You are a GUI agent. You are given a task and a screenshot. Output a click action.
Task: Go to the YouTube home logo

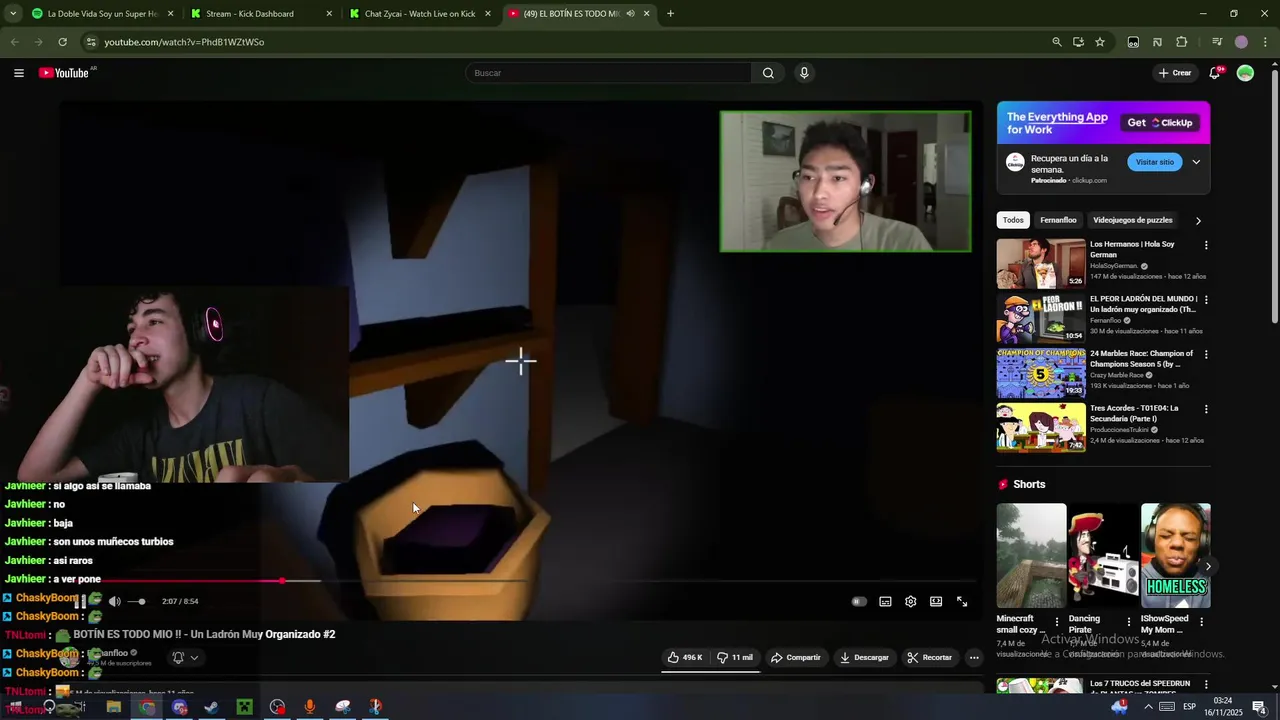click(64, 73)
